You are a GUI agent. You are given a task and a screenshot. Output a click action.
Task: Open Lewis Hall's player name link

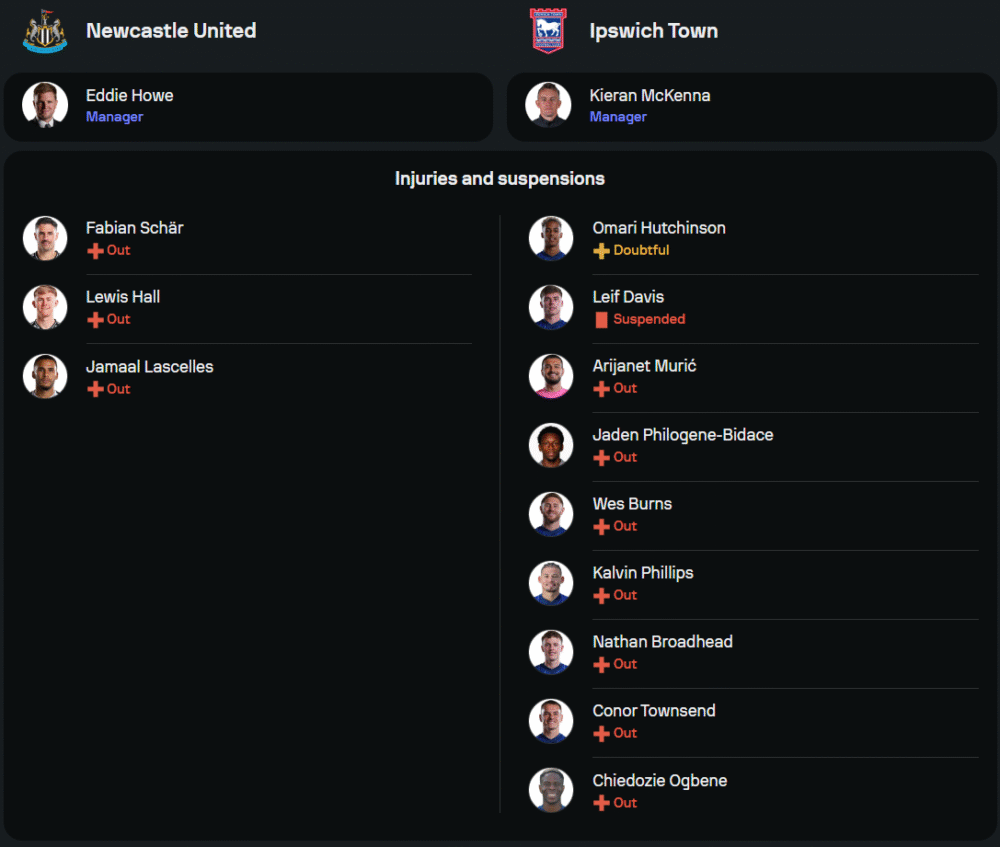click(123, 297)
